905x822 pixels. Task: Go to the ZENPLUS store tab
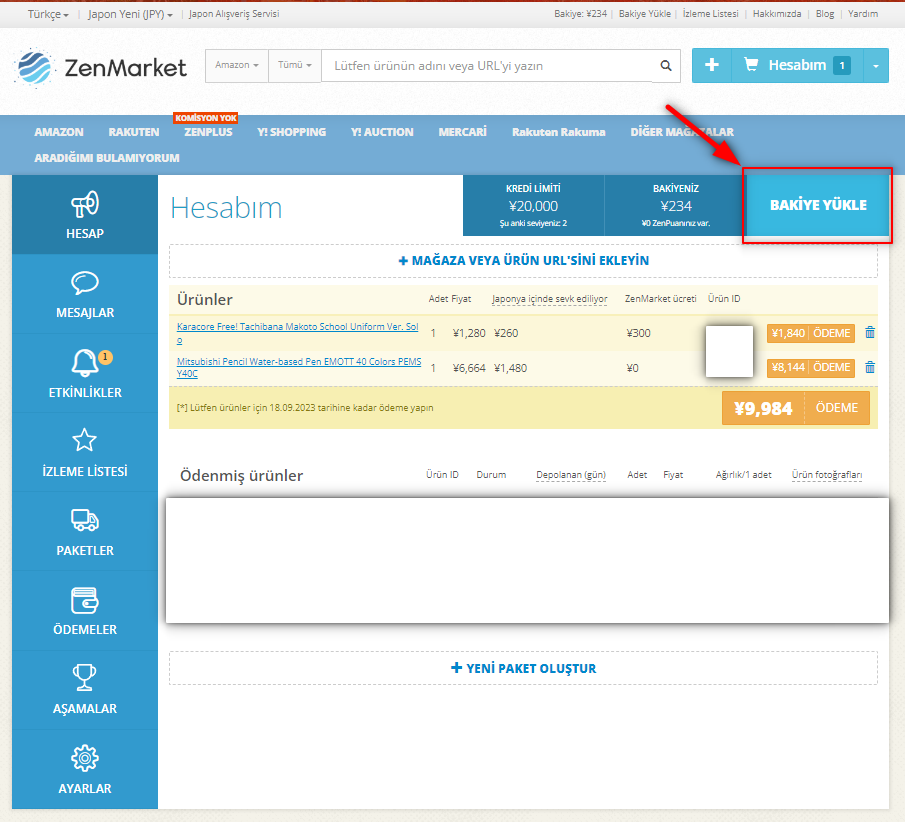click(208, 132)
